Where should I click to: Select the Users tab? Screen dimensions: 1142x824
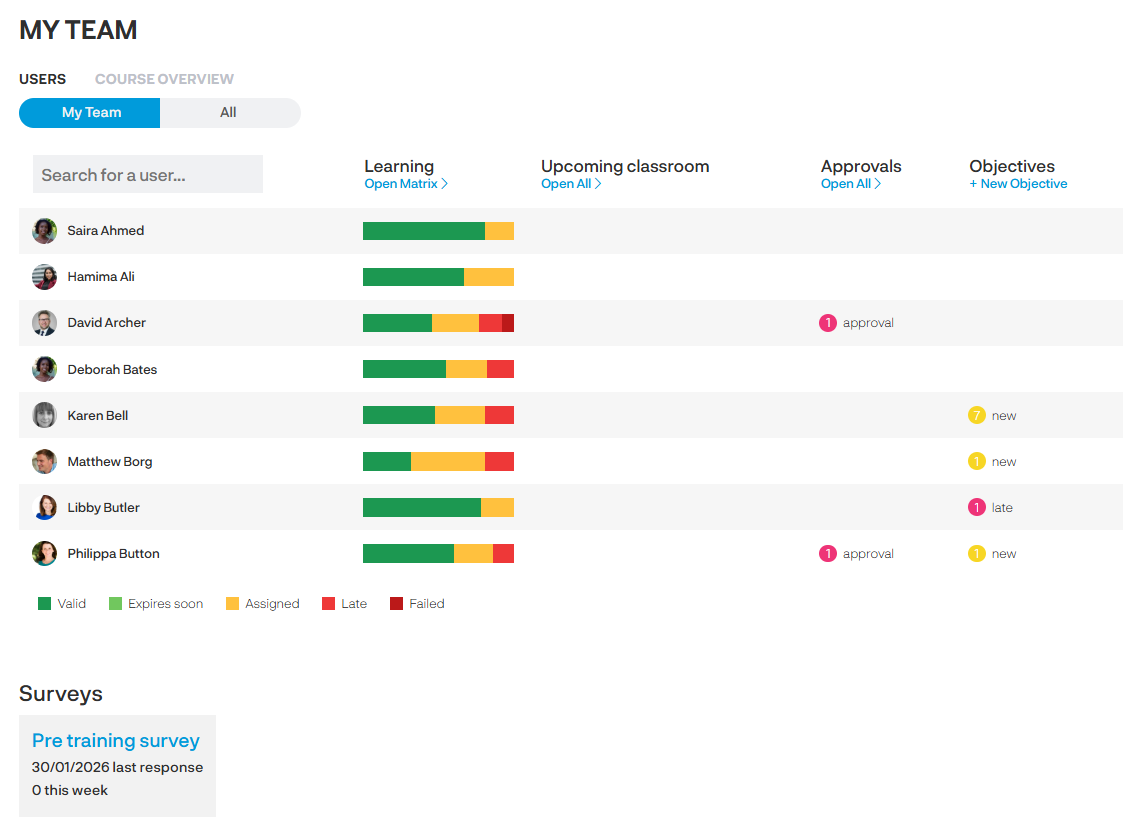[42, 79]
